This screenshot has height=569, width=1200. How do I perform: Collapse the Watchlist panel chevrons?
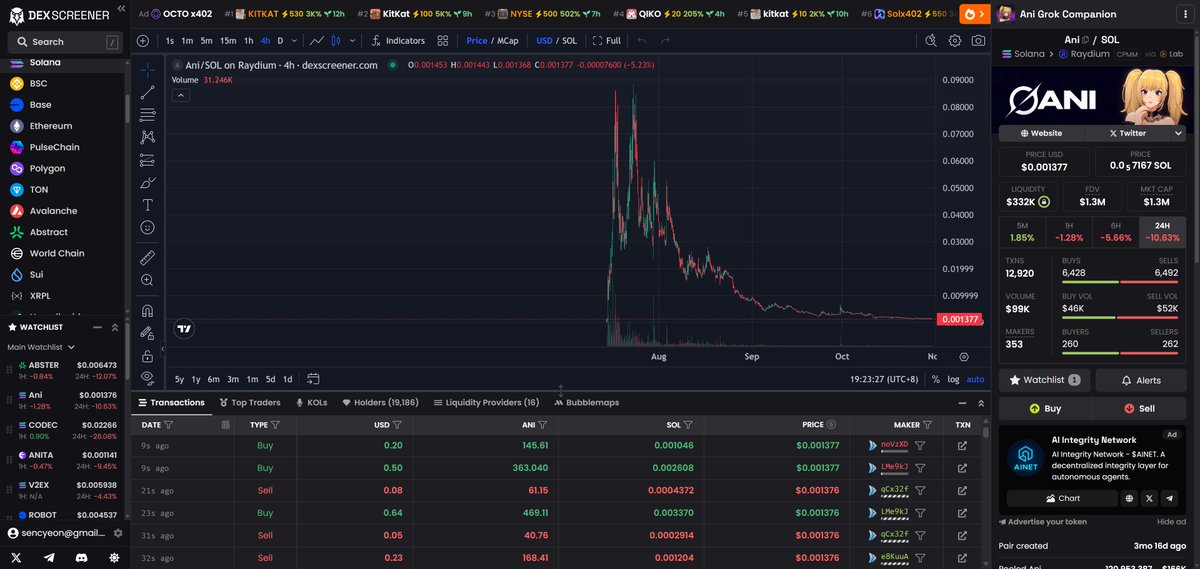[114, 327]
